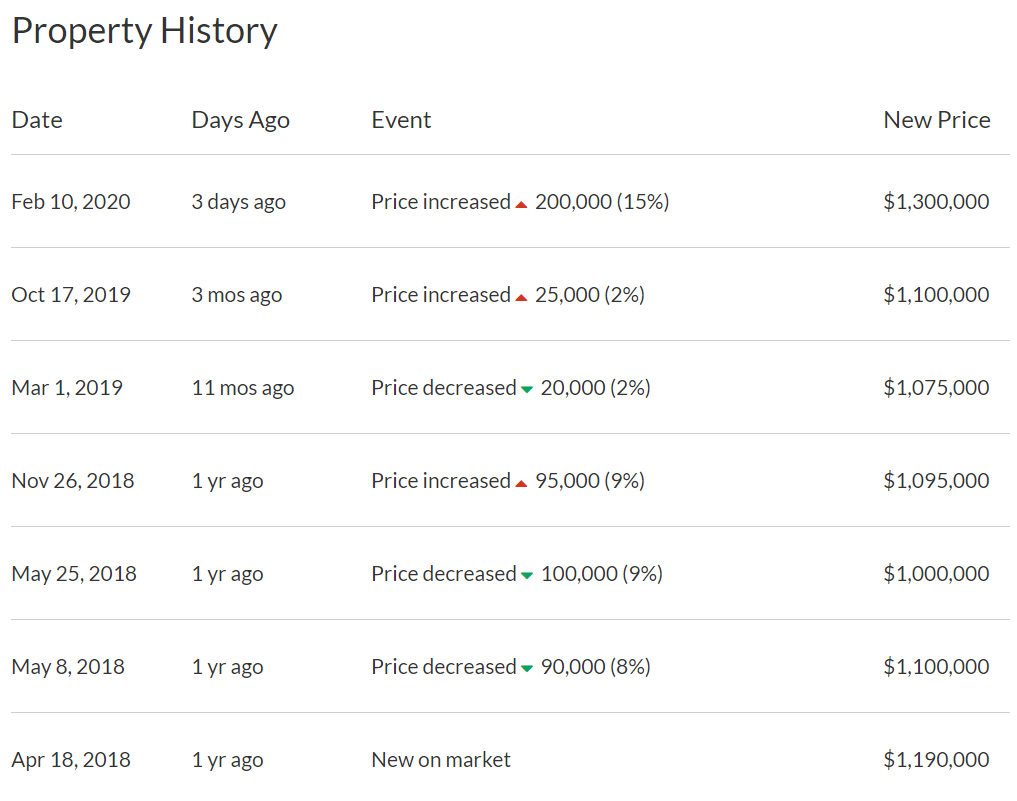Click the Event column header
The image size is (1017, 801).
tap(401, 120)
